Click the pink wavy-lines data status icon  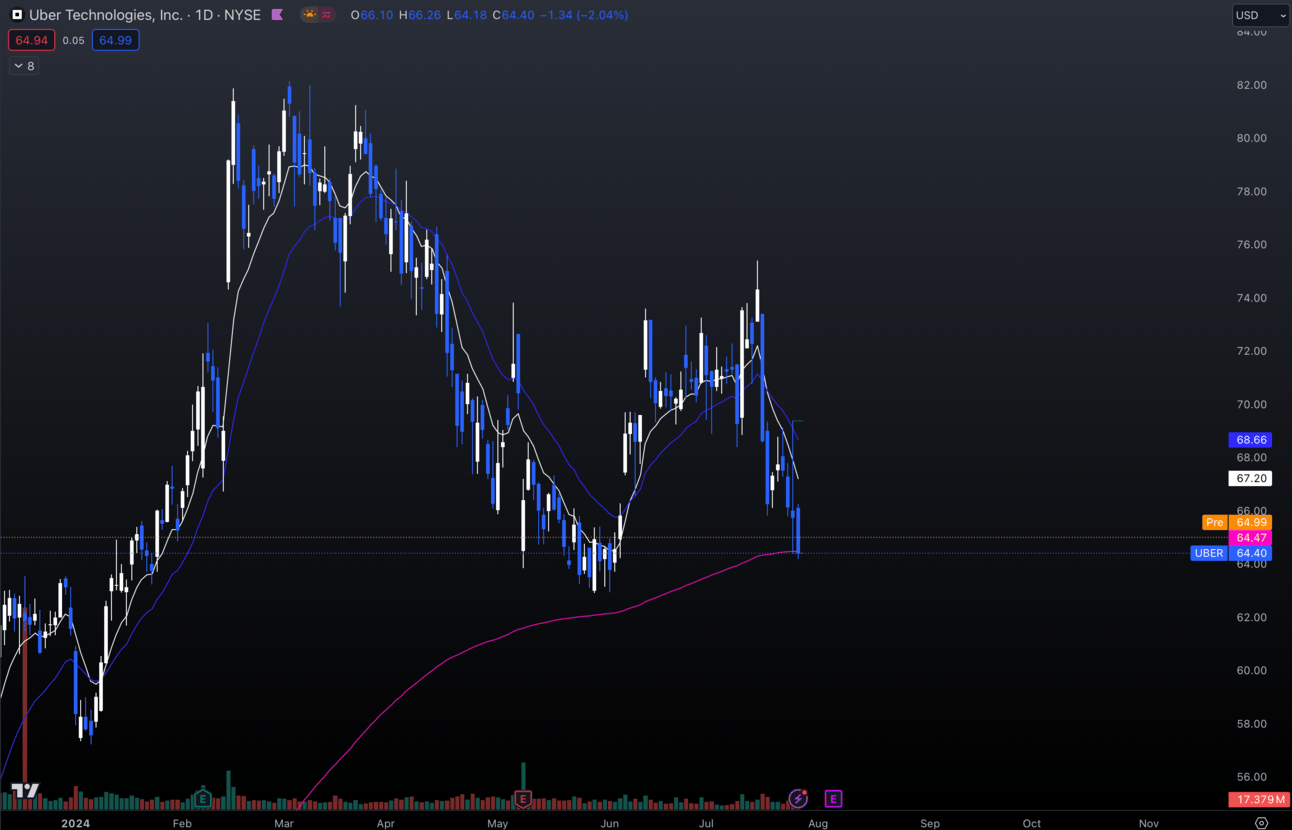click(x=326, y=15)
